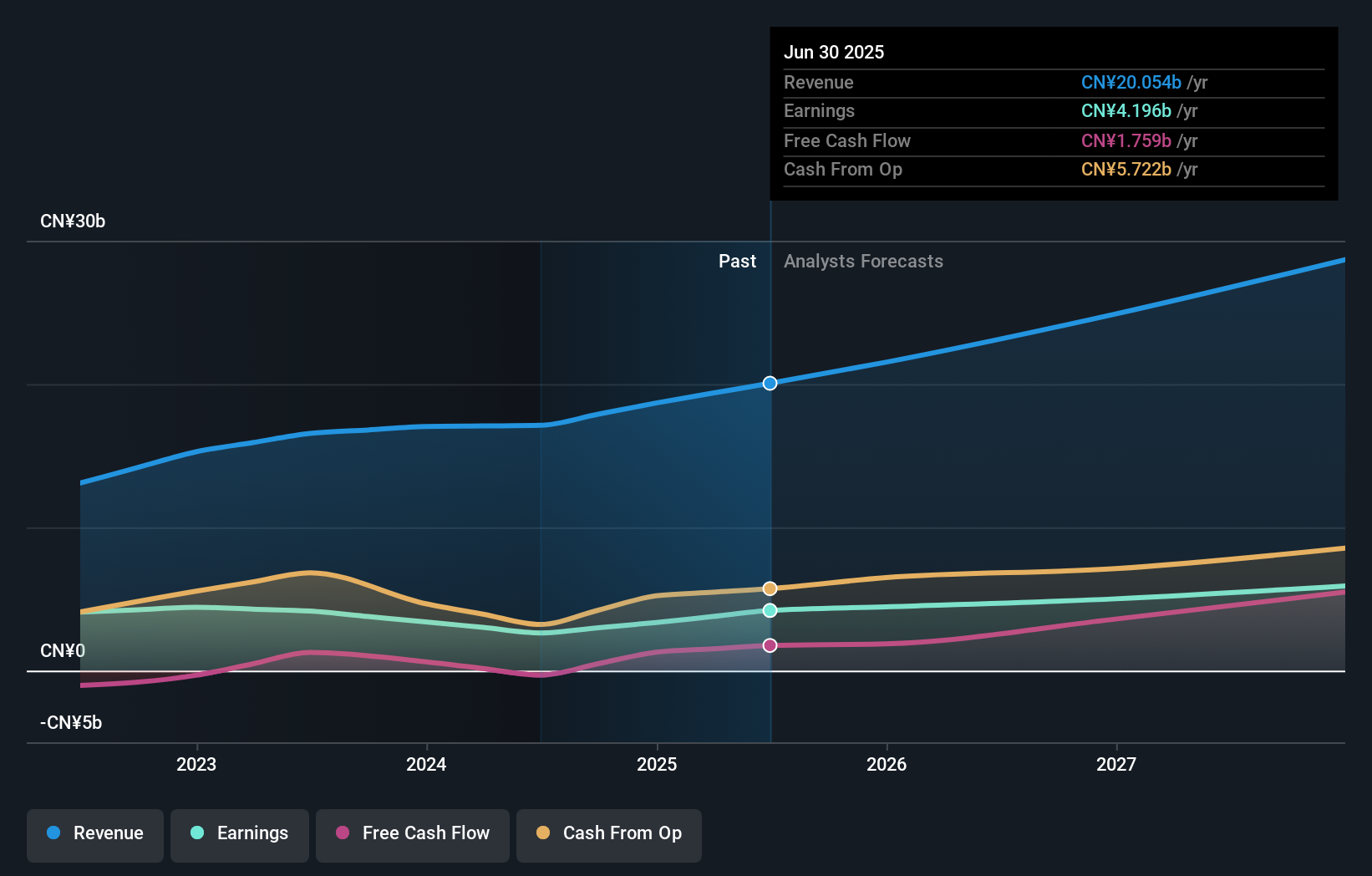Screen dimensions: 1372x876
Task: Select the blue Revenue data point marker
Action: [x=770, y=384]
